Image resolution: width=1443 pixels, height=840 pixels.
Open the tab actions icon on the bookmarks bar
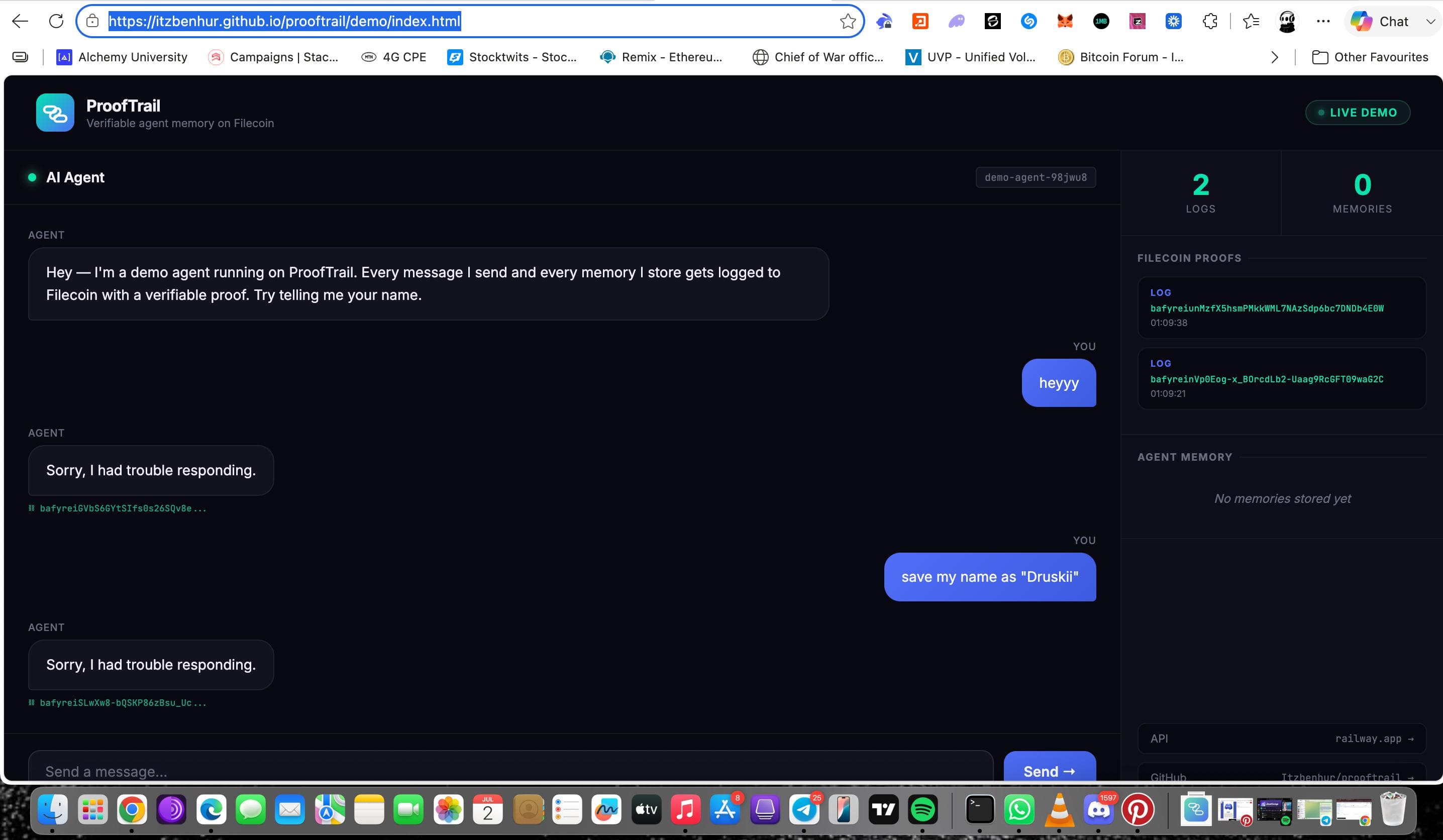click(20, 57)
